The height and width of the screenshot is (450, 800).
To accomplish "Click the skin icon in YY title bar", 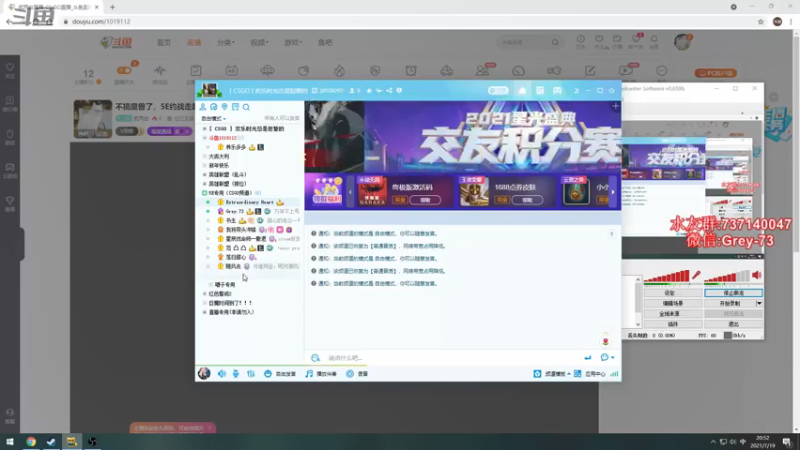I will click(x=576, y=90).
